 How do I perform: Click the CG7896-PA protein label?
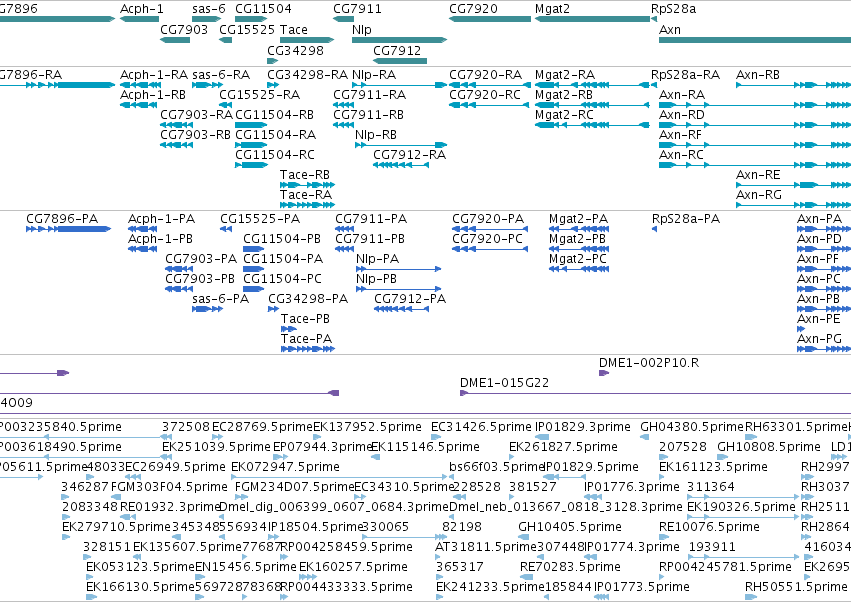click(62, 219)
